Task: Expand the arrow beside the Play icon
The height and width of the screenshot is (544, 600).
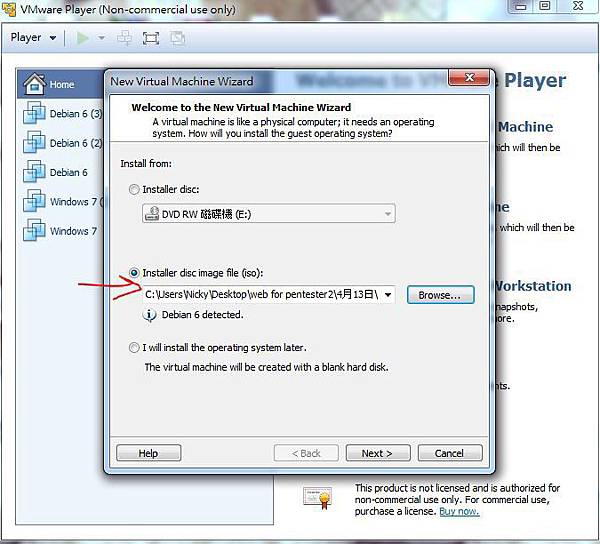Action: 101,38
